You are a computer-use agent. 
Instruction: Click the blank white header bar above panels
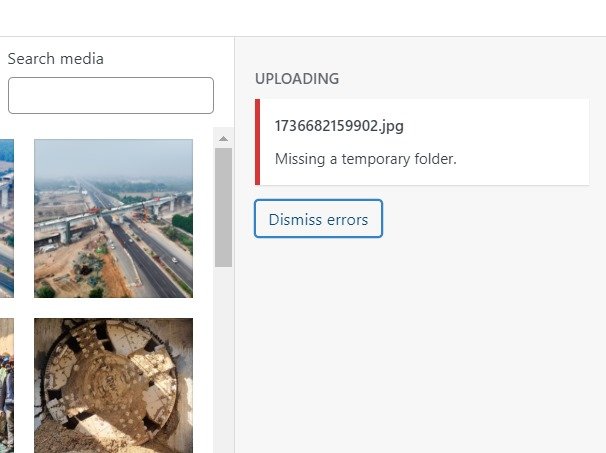point(303,18)
